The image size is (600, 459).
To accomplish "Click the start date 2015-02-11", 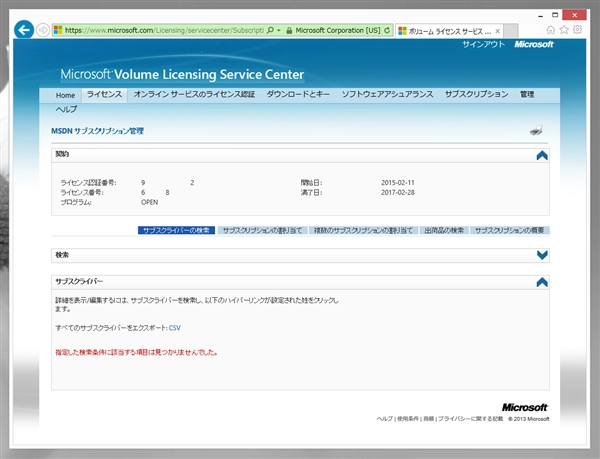I will point(398,183).
